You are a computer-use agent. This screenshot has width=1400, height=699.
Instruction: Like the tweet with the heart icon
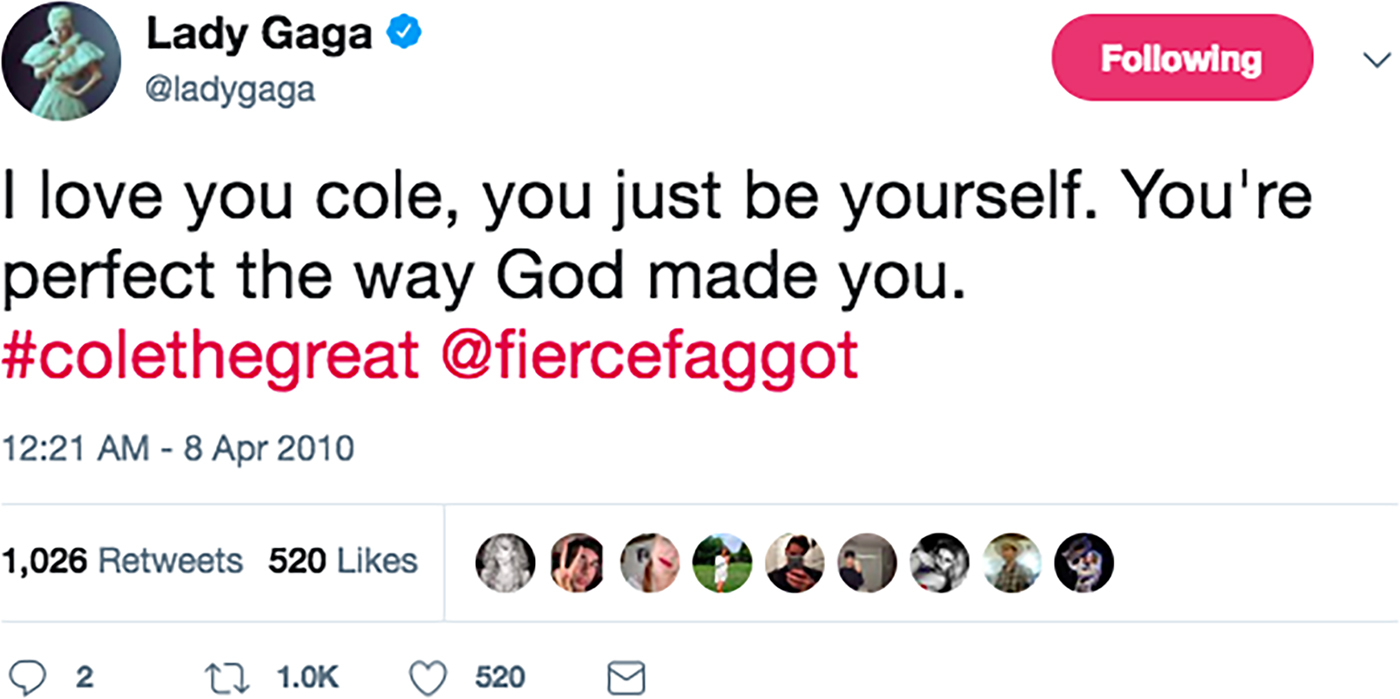(x=429, y=677)
